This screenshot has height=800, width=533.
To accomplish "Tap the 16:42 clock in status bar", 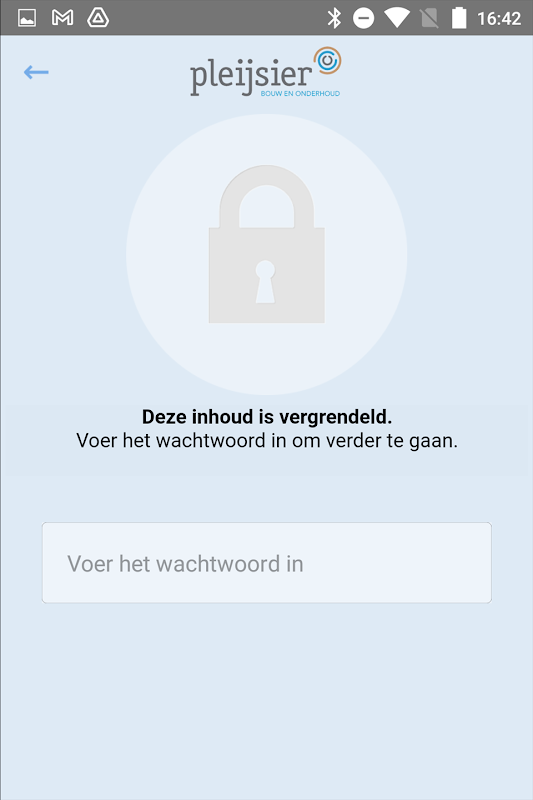I will pyautogui.click(x=499, y=19).
